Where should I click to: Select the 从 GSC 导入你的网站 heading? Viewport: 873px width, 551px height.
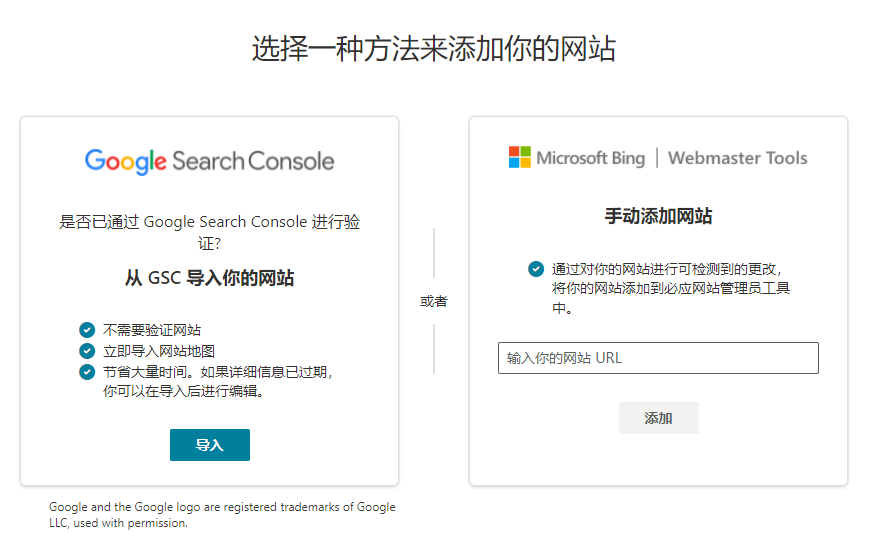click(209, 278)
